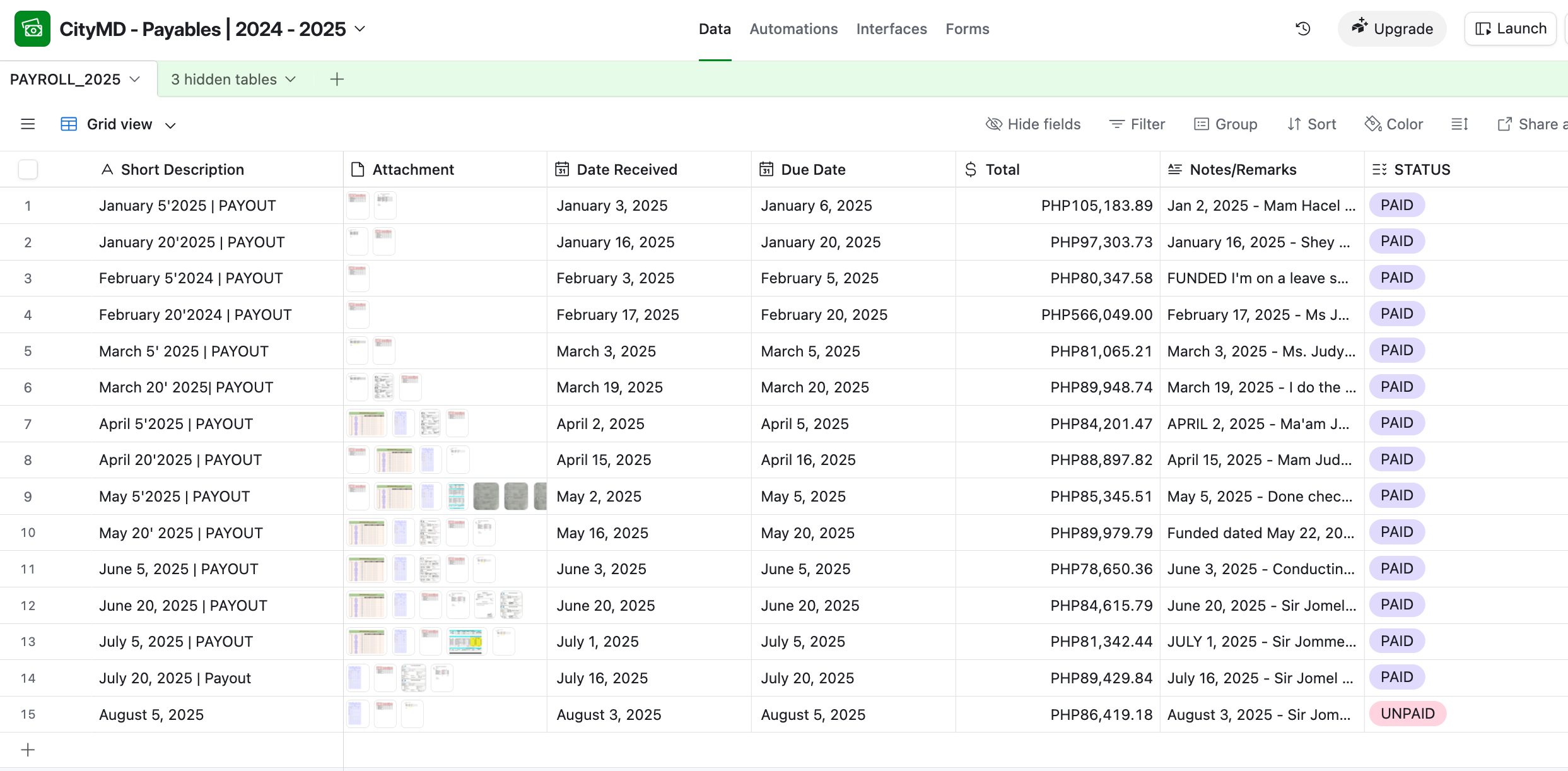Screen dimensions: 1568x771
Task: Click the PAID status tag in row 1
Action: pos(1396,205)
